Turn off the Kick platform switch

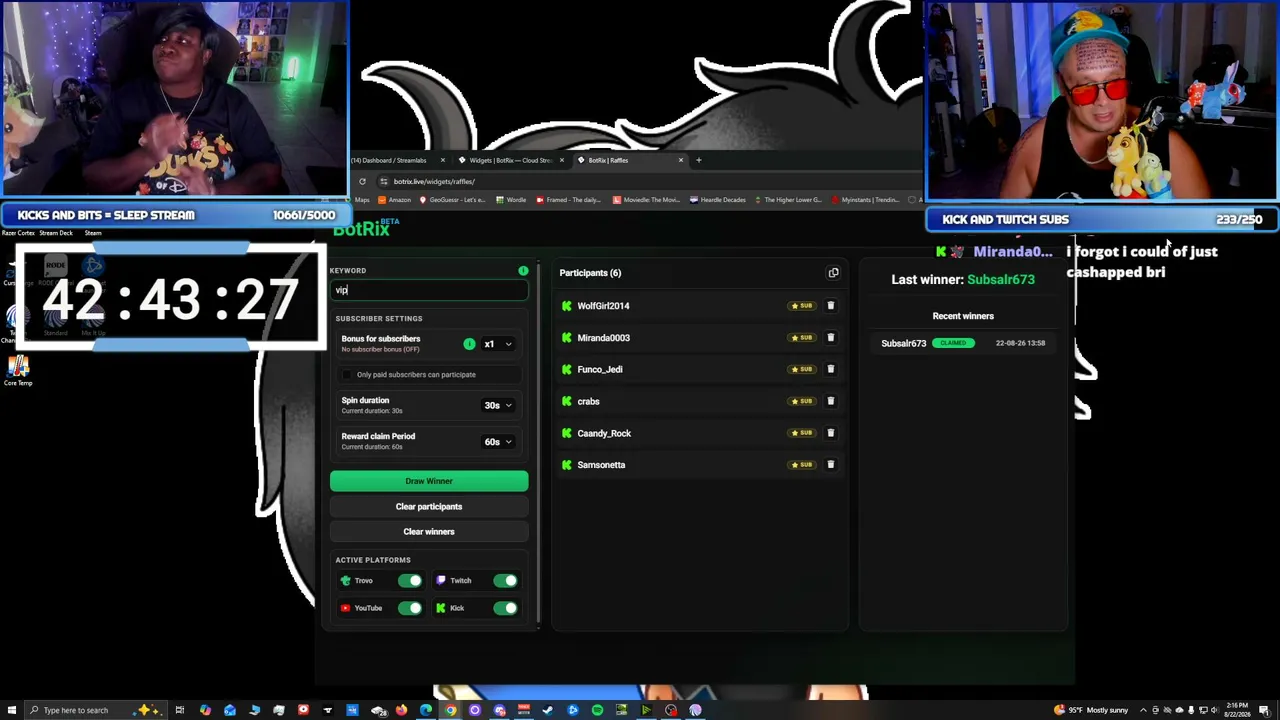pos(506,608)
